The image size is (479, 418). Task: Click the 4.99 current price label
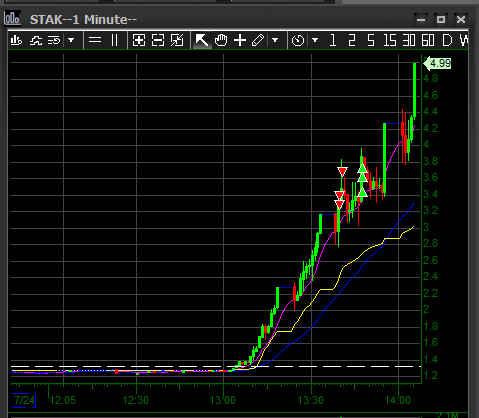coord(437,63)
